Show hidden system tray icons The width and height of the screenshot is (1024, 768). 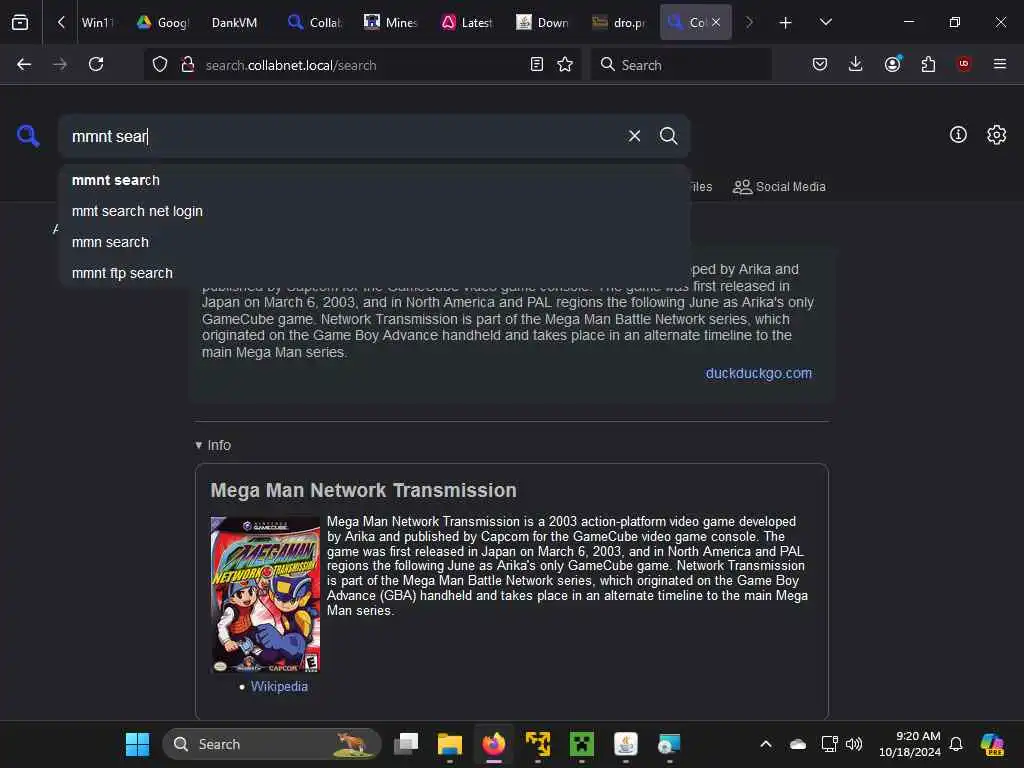tap(765, 744)
